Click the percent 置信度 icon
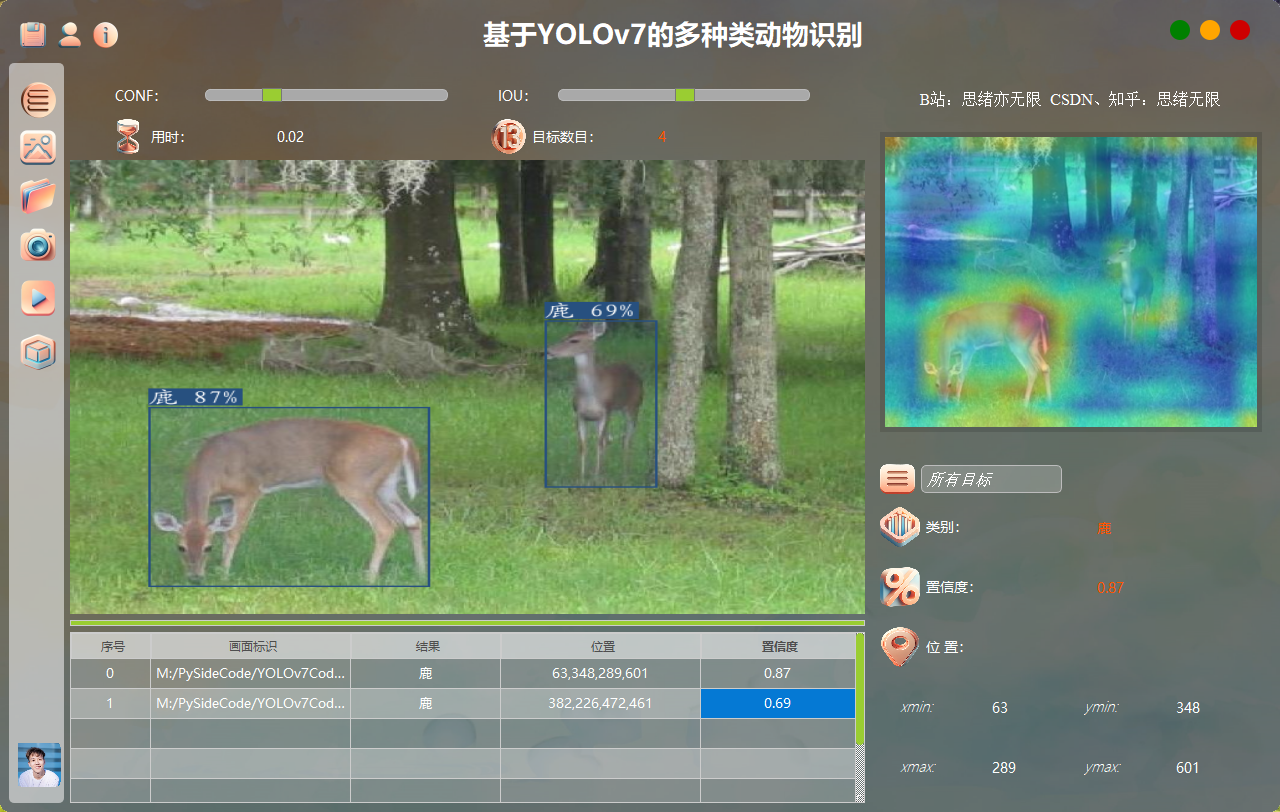The image size is (1280, 812). tap(899, 587)
